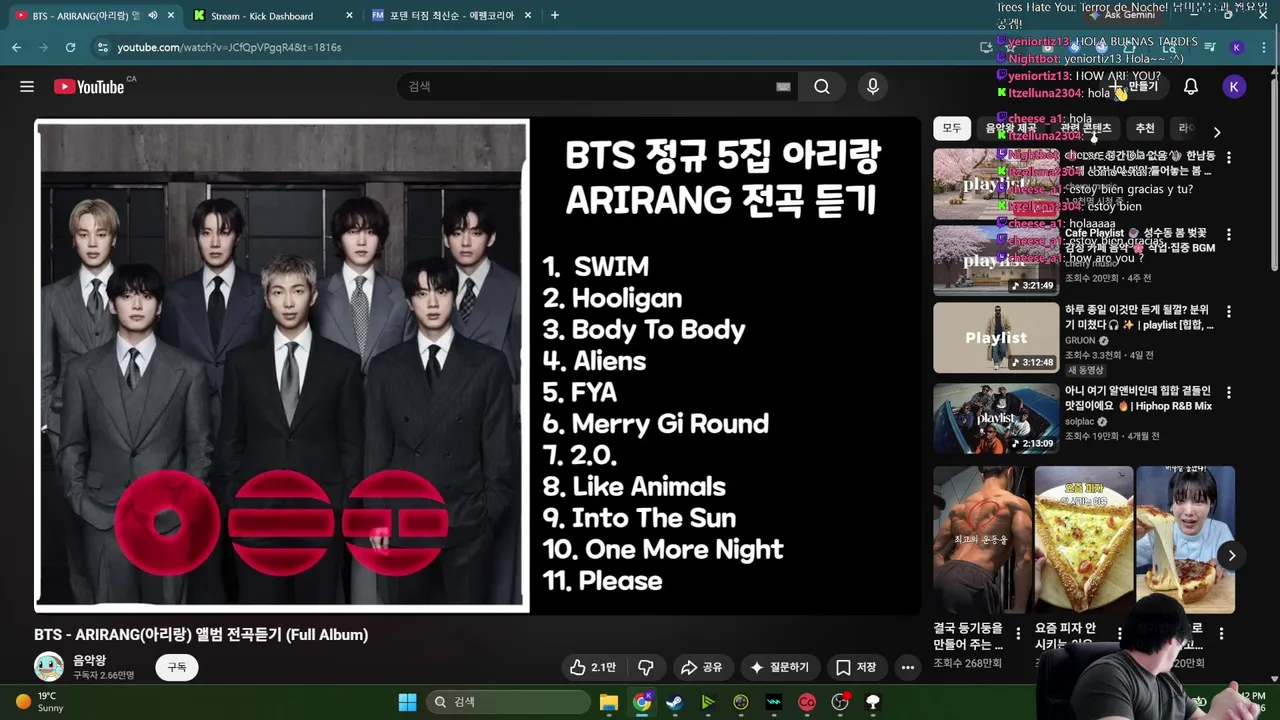This screenshot has height=720, width=1280.
Task: Open options menu for Hiphop R&B Mix video
Action: (x=1229, y=393)
